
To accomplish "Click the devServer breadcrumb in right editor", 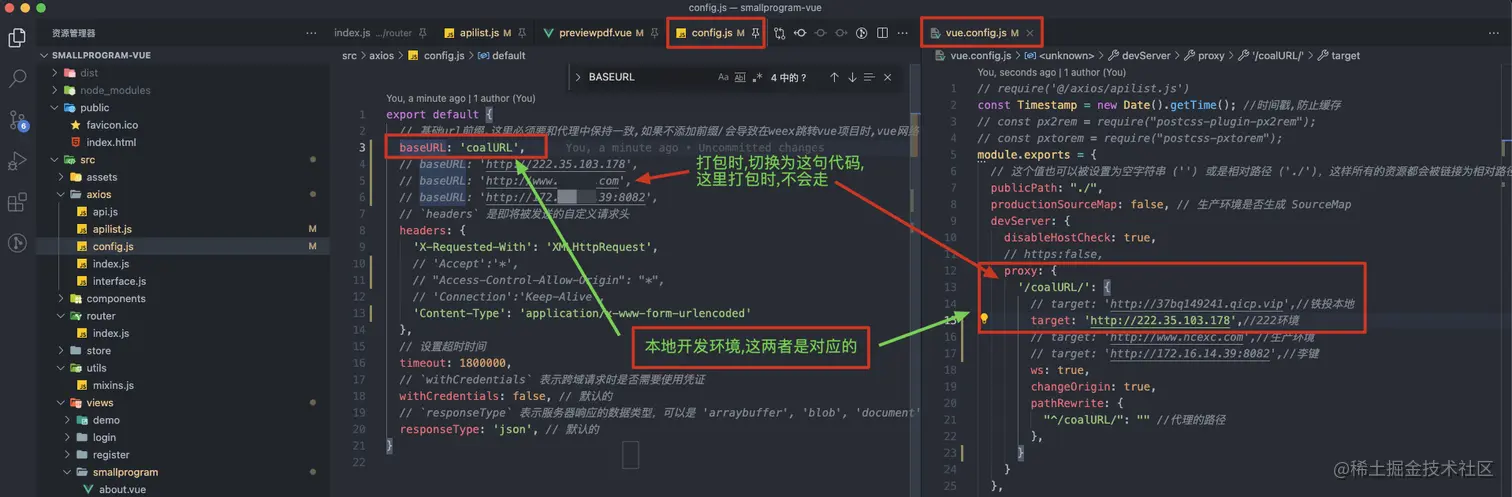I will (x=1138, y=56).
